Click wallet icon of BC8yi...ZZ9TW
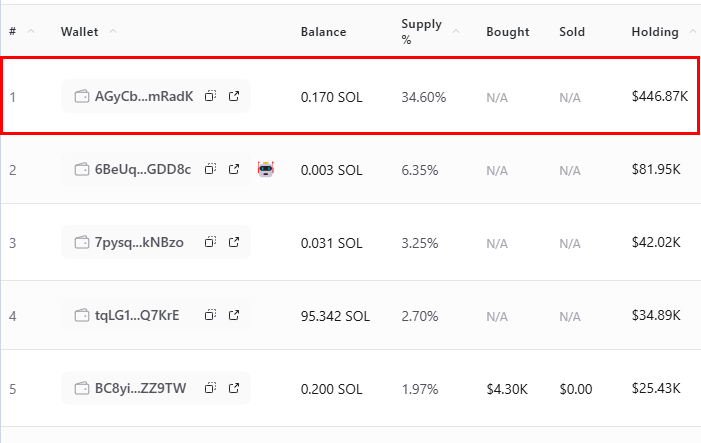The image size is (701, 443). coord(82,388)
